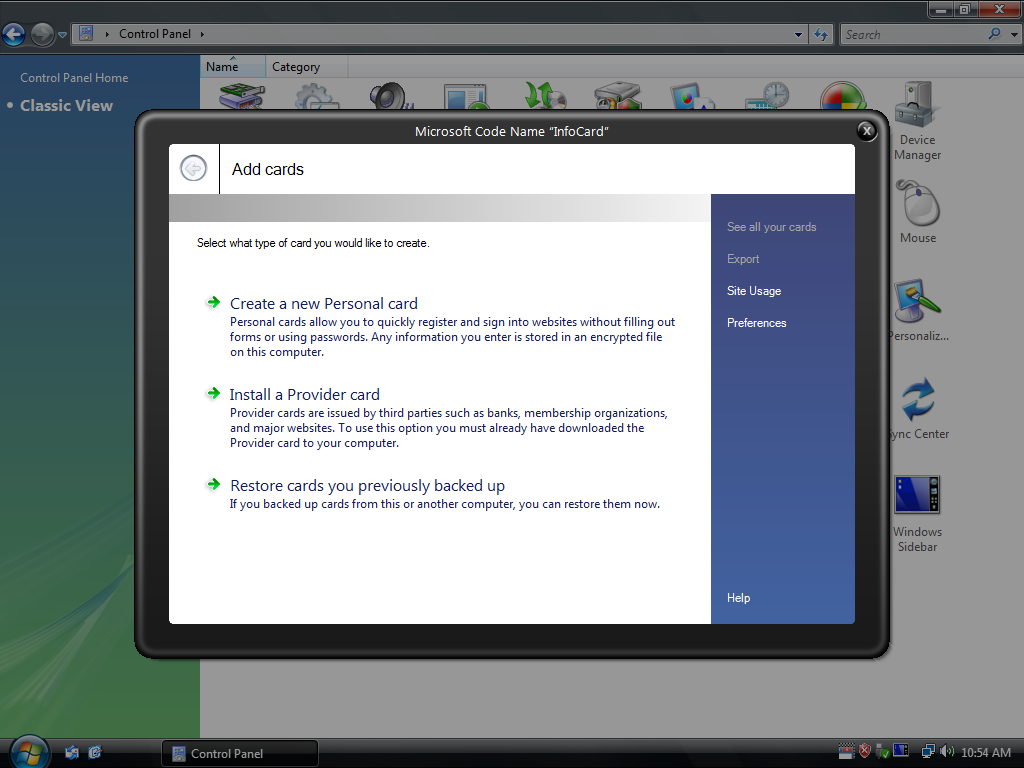
Task: Click Control Panel icon in address bar
Action: pos(86,33)
